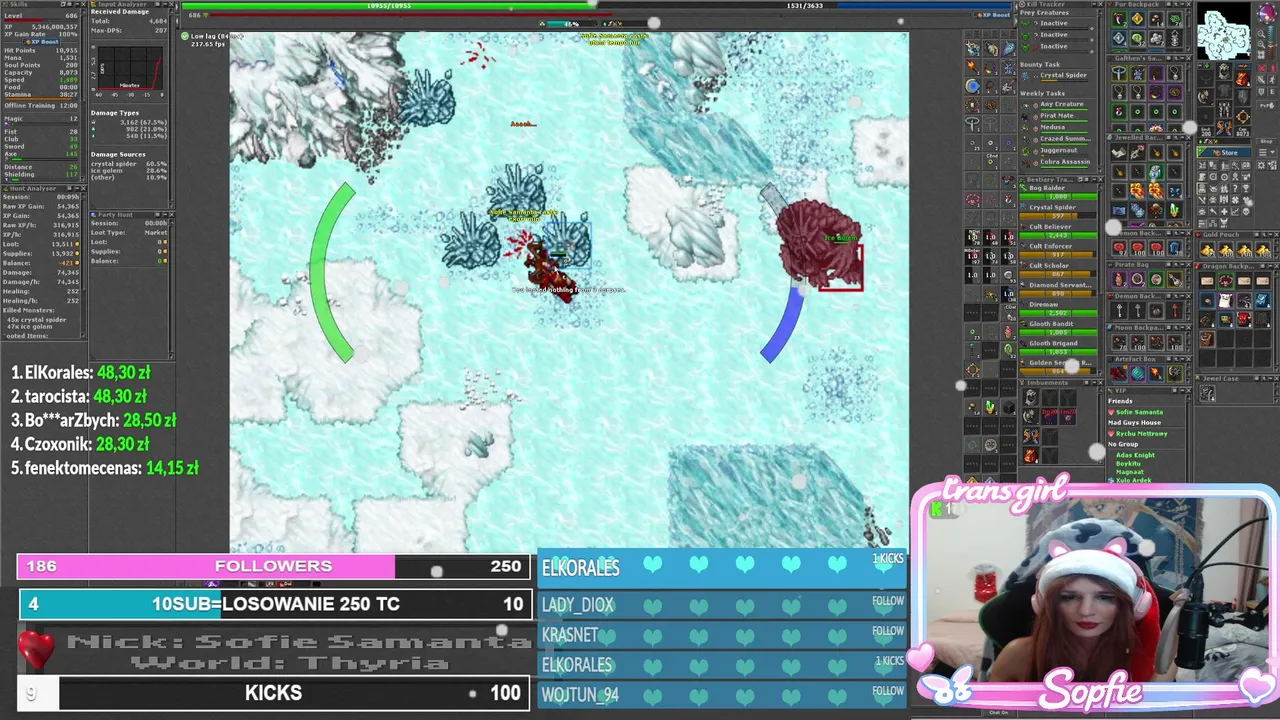Open the hamburger menu dropdown below Stop
1280x720 pixels.
[1267, 152]
